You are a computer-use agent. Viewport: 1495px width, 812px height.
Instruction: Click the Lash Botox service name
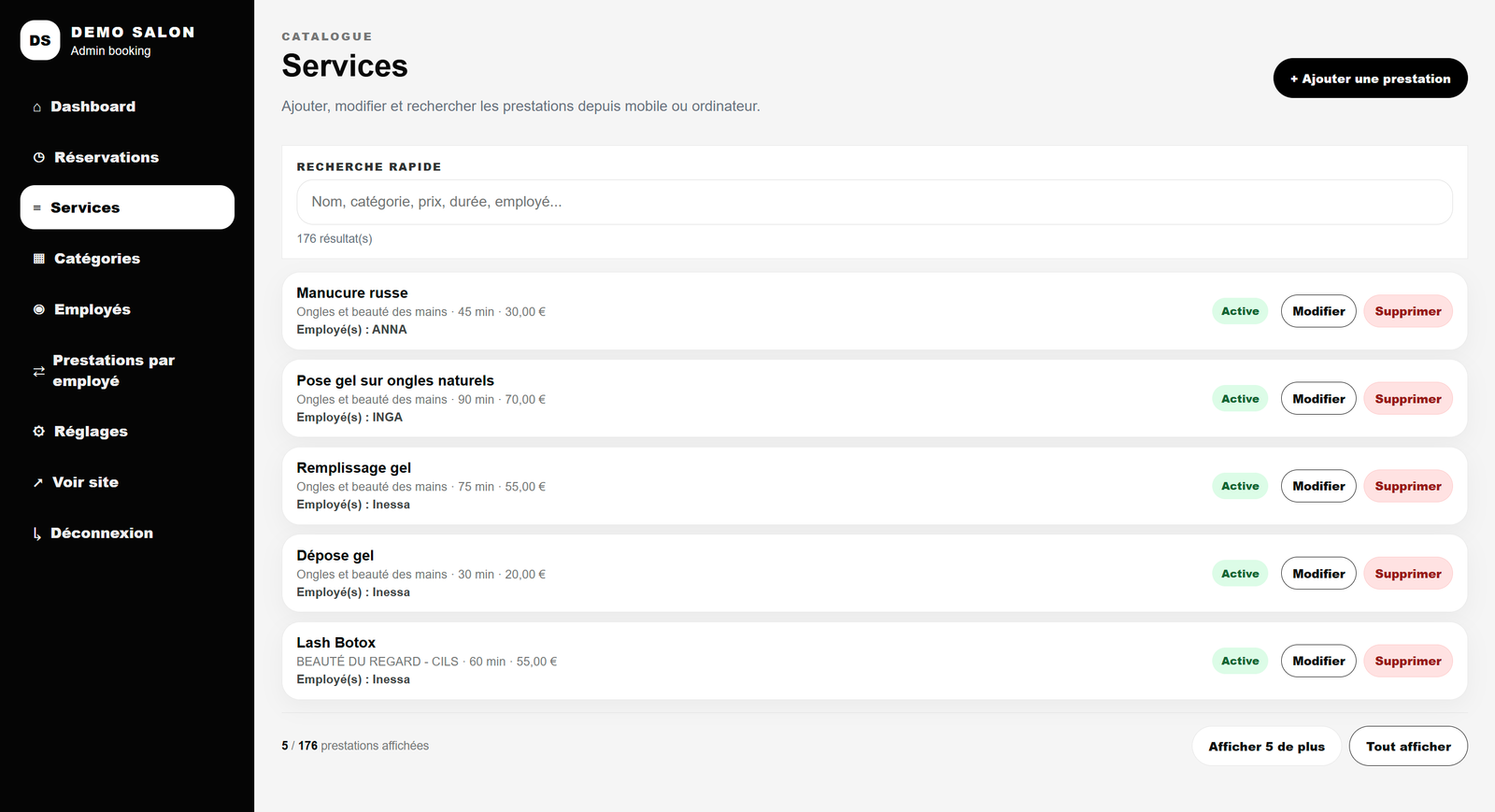tap(336, 643)
